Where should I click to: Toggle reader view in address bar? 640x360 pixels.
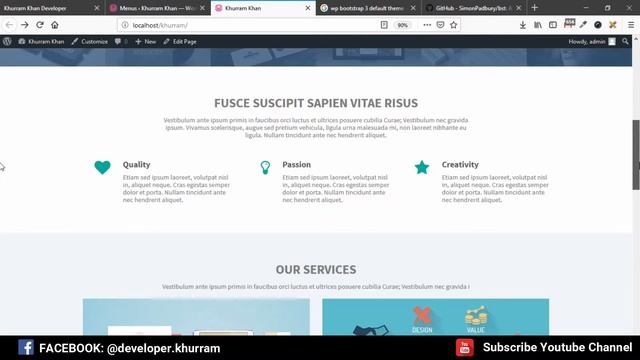pos(384,25)
